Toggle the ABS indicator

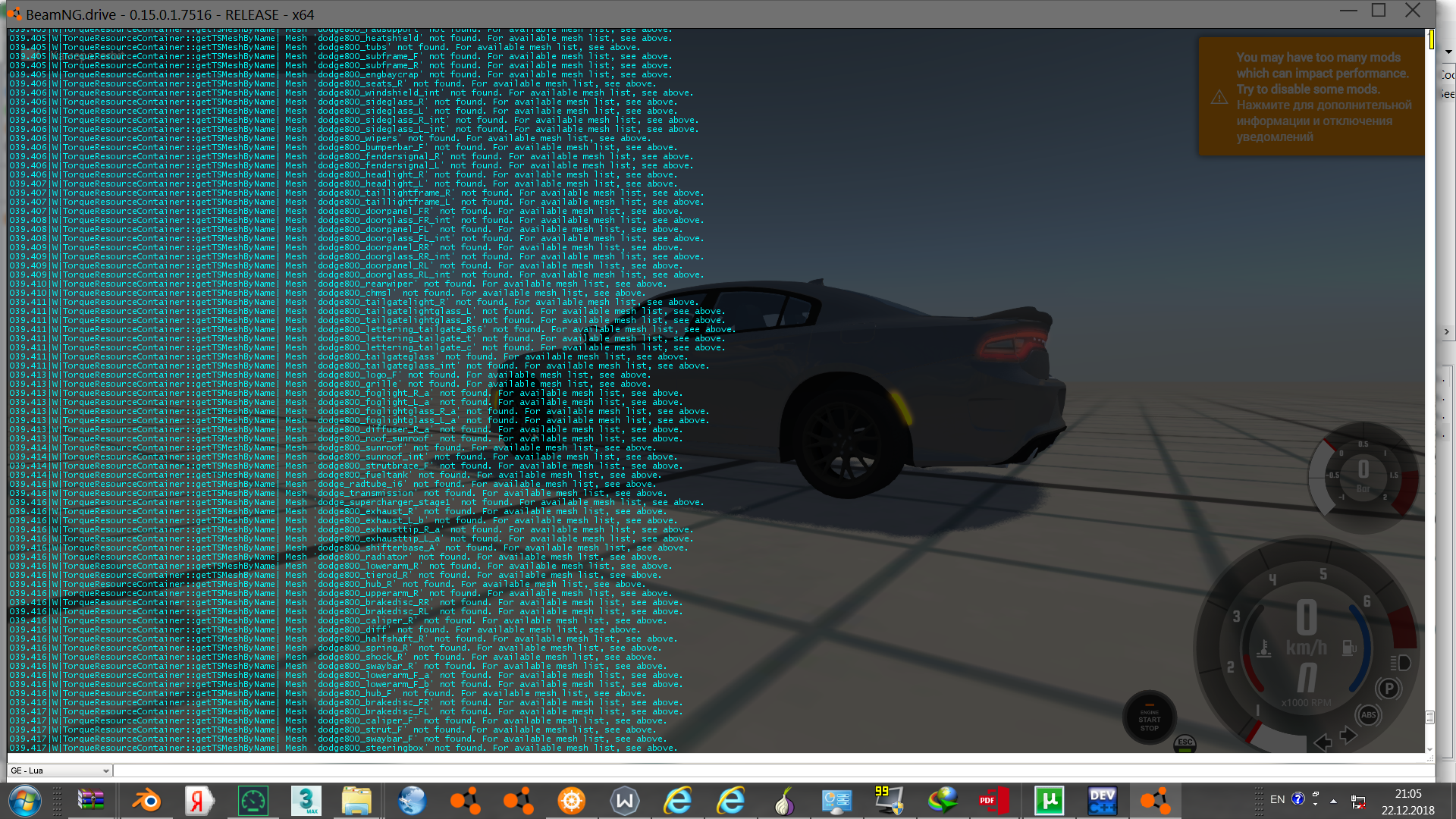(1368, 715)
